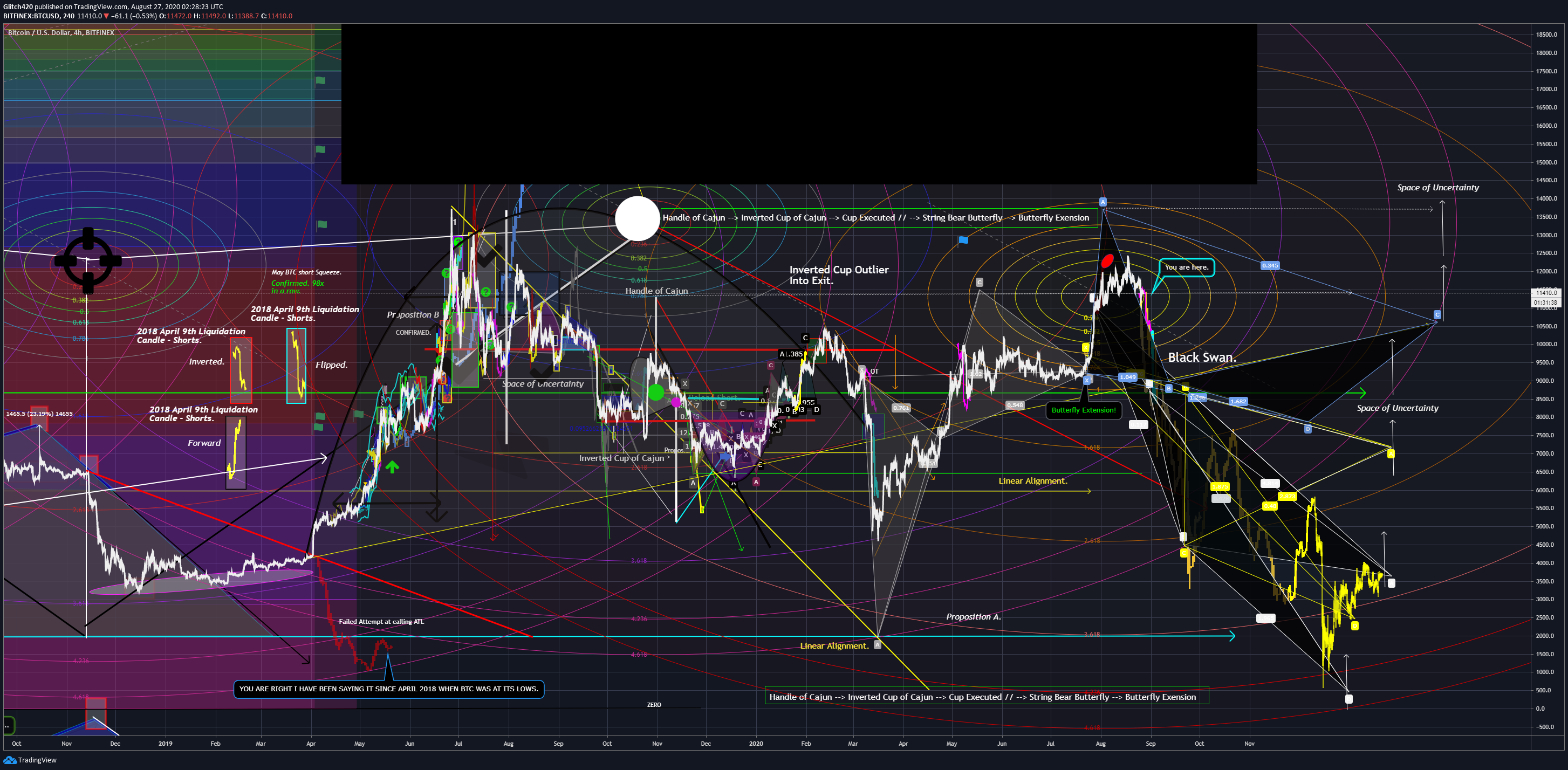Image resolution: width=1568 pixels, height=770 pixels.
Task: Click the 'Inverted.' label
Action: 207,362
